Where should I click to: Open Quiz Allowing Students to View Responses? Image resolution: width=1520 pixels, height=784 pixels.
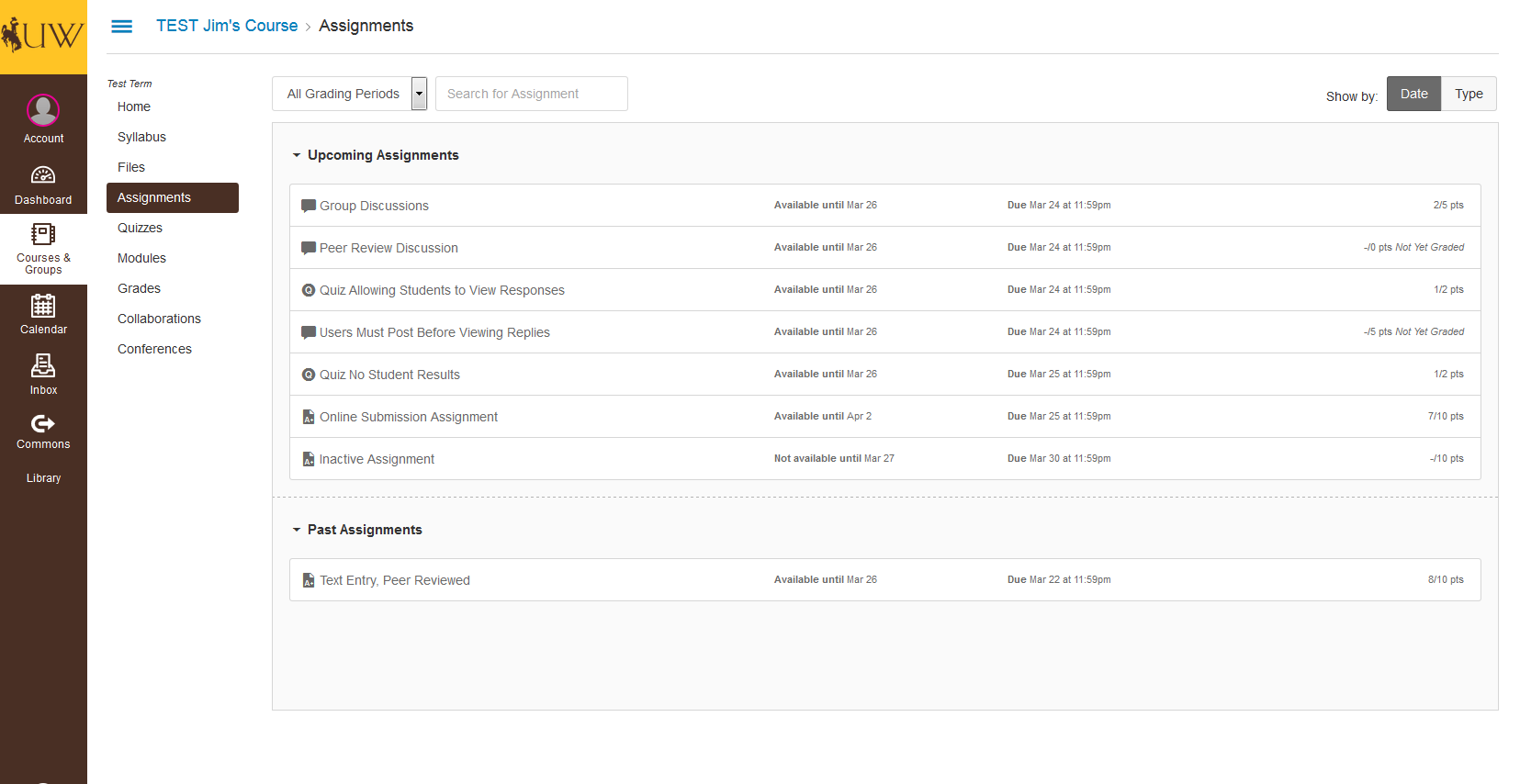pos(442,290)
